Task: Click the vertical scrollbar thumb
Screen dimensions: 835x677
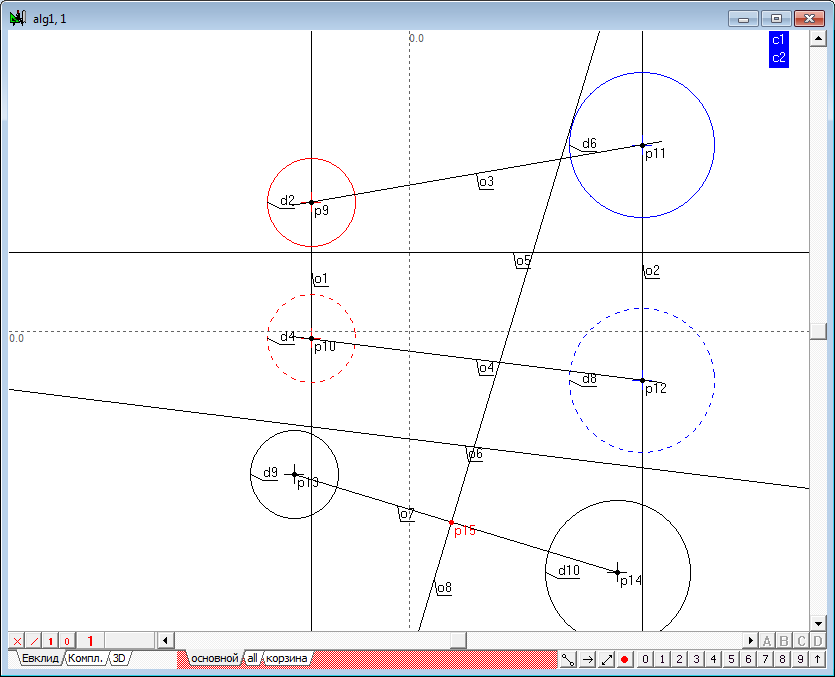Action: (818, 332)
